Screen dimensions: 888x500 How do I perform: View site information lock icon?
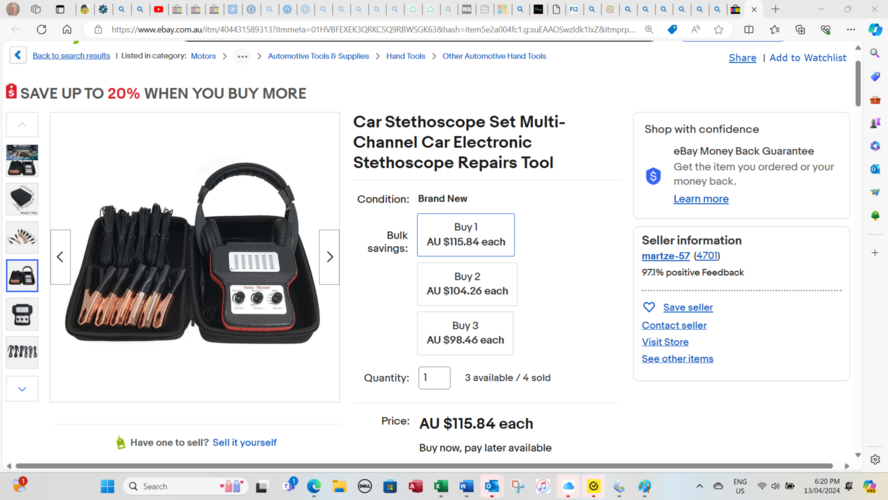98,29
